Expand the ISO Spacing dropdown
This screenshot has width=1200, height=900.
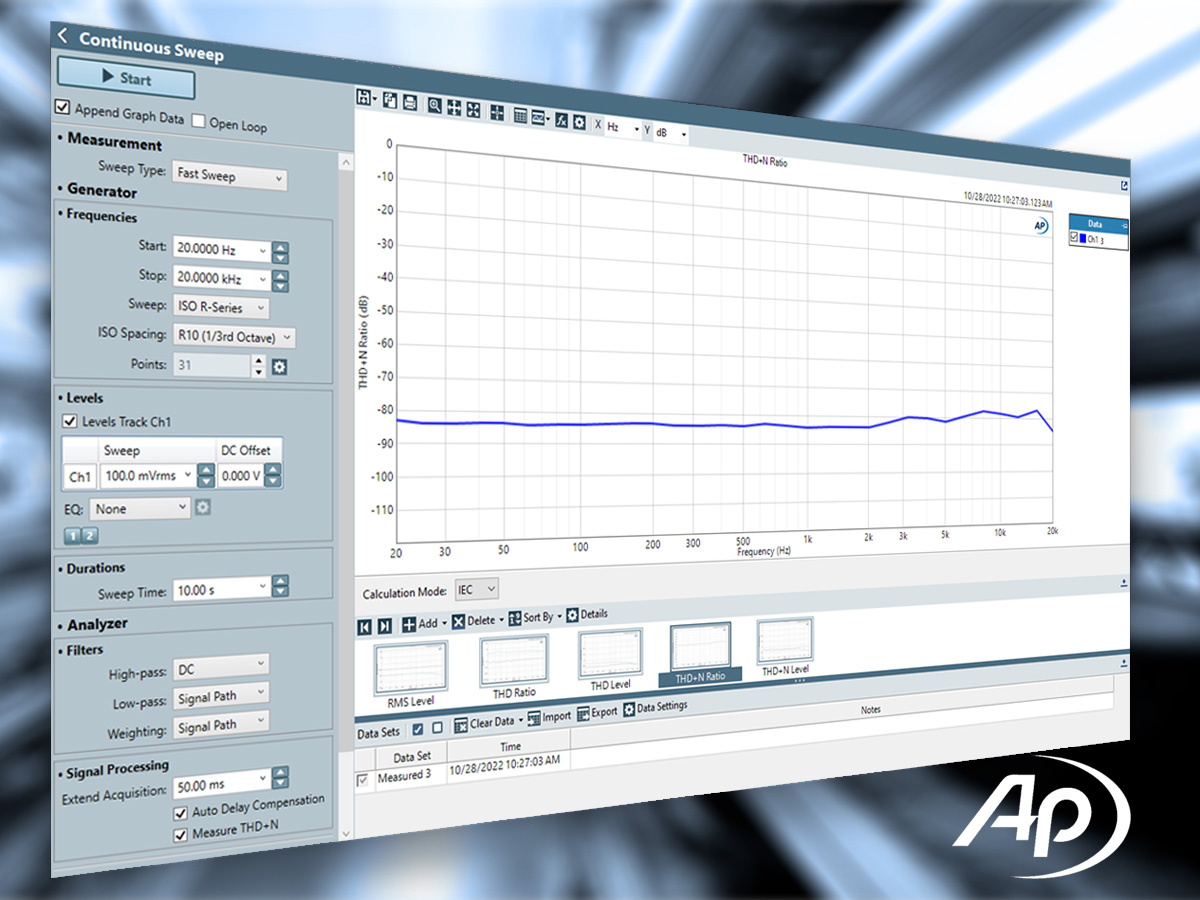(x=234, y=337)
